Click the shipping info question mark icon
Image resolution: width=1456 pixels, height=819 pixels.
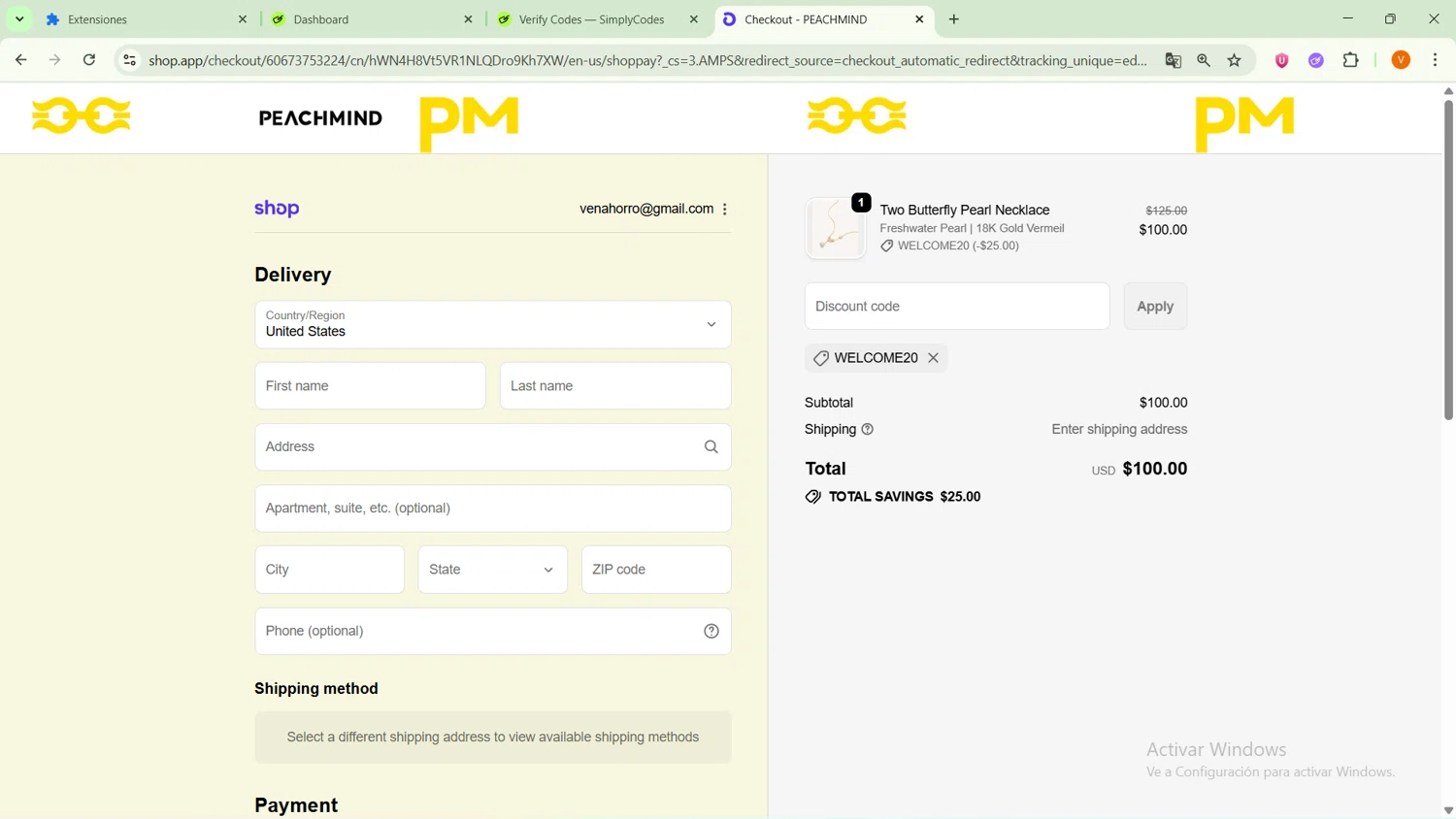click(868, 429)
